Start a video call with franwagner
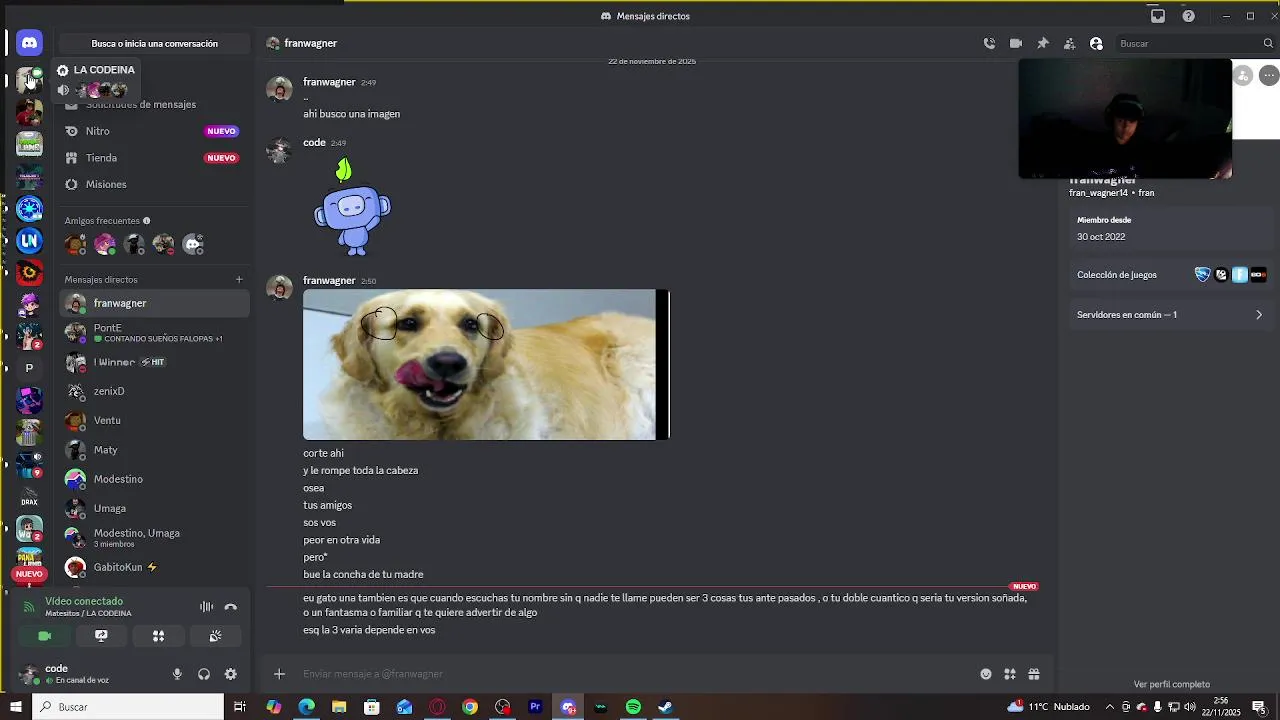 point(1016,43)
